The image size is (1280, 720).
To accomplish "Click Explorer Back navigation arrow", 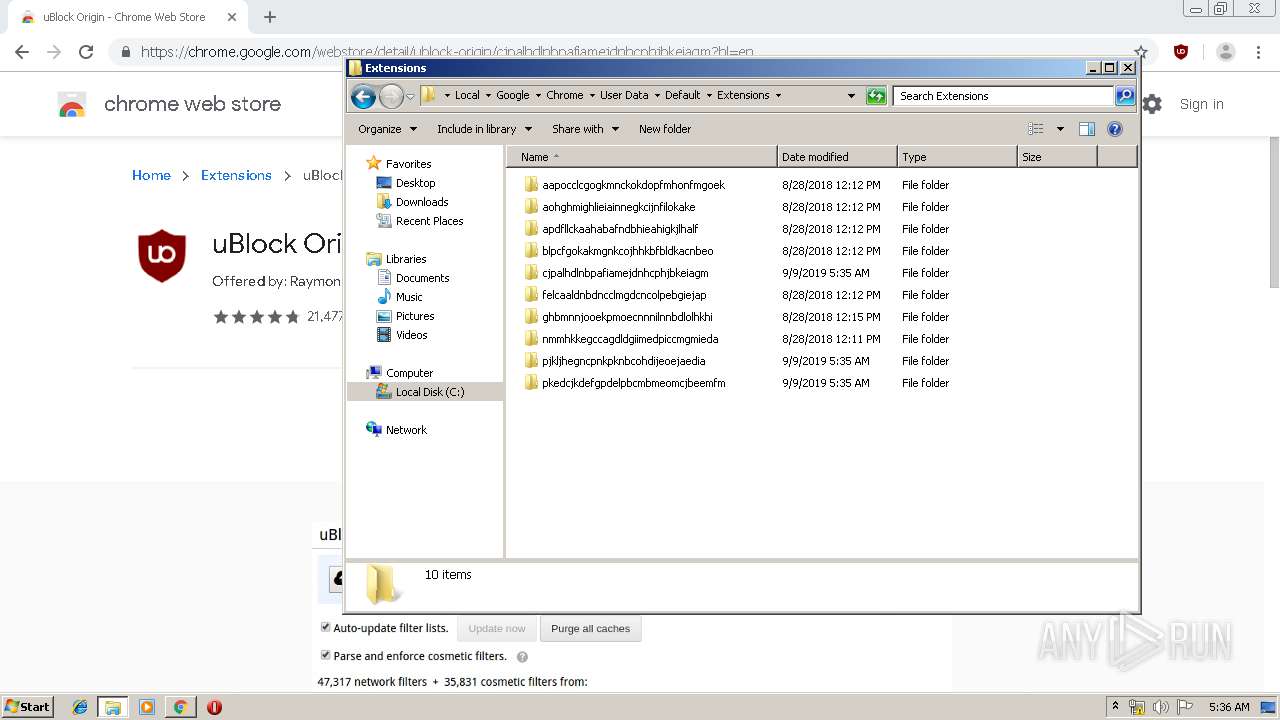I will (x=363, y=96).
